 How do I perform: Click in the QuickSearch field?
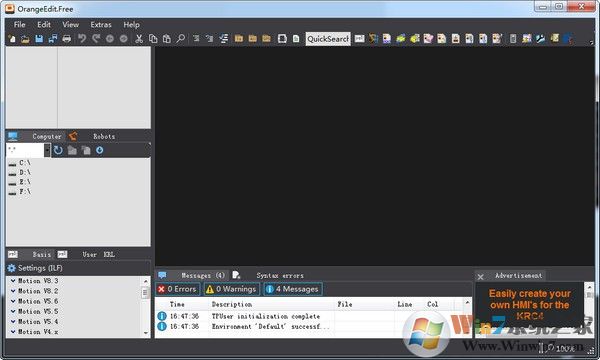tap(328, 39)
